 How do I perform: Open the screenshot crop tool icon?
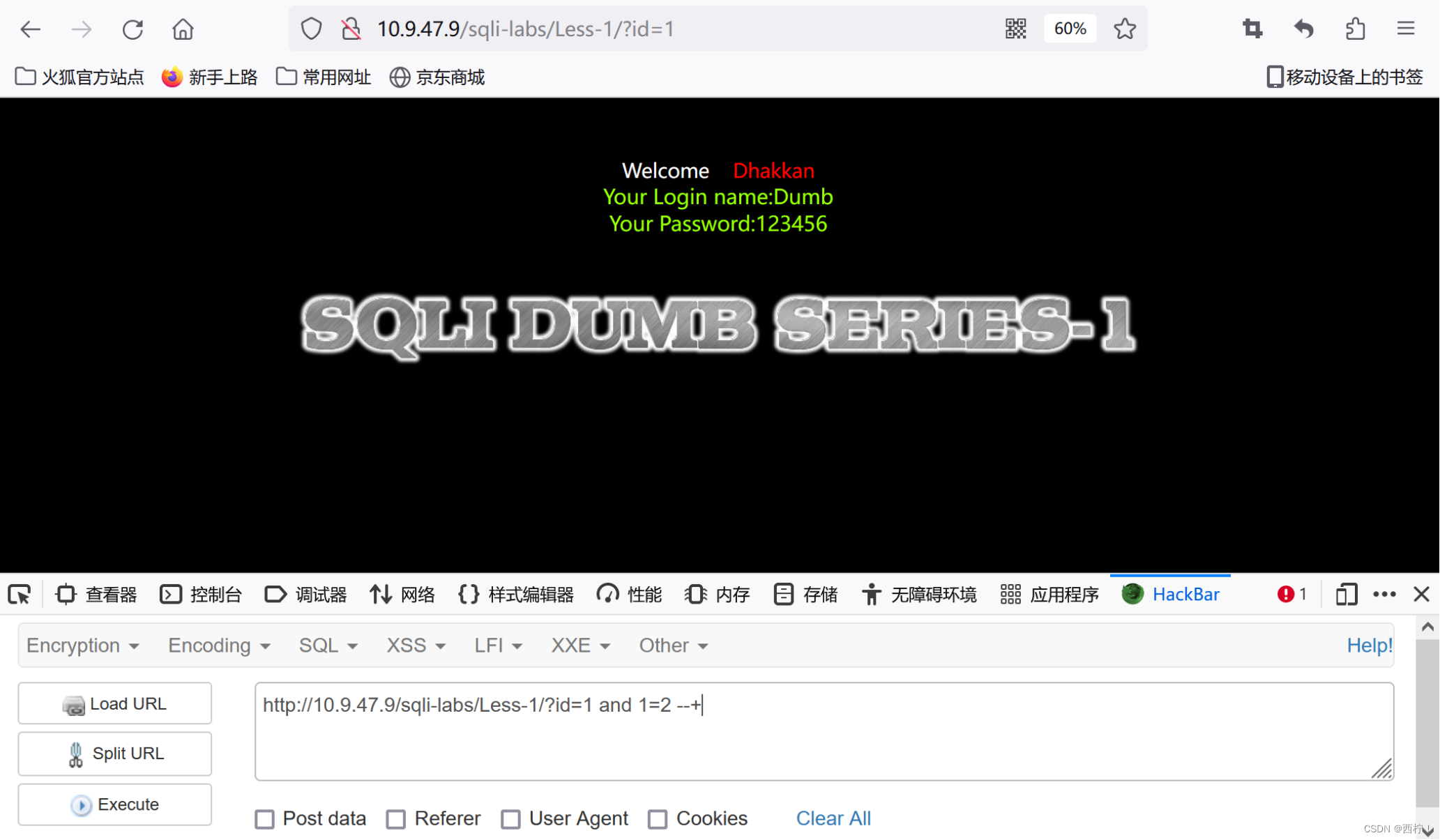(x=1252, y=29)
